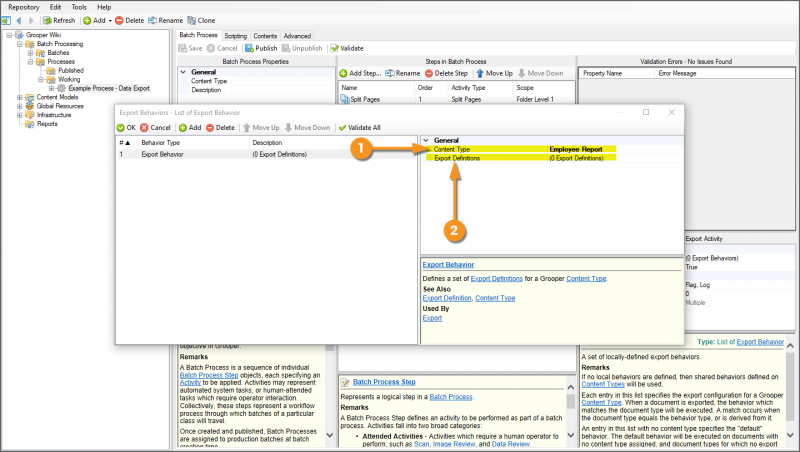
Task: Click the red Delete icon in main toolbar
Action: pos(119,20)
